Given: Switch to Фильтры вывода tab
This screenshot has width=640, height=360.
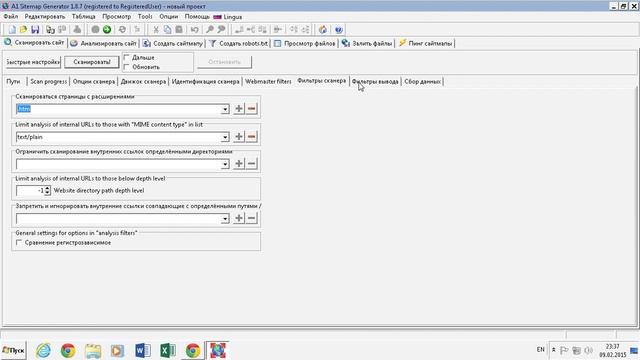Looking at the screenshot, I should tap(375, 82).
